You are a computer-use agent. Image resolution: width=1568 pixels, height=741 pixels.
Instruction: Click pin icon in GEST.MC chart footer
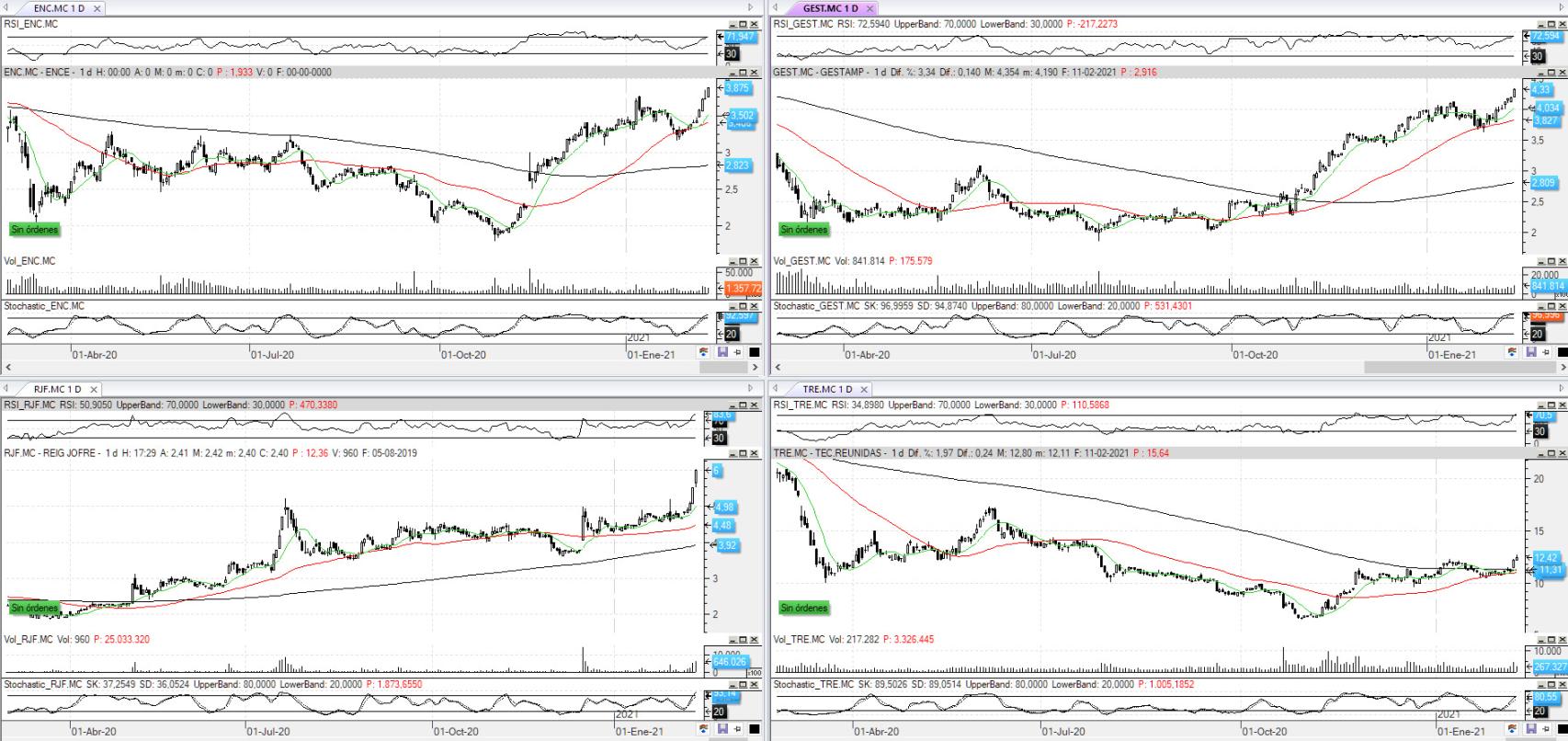click(x=1545, y=352)
